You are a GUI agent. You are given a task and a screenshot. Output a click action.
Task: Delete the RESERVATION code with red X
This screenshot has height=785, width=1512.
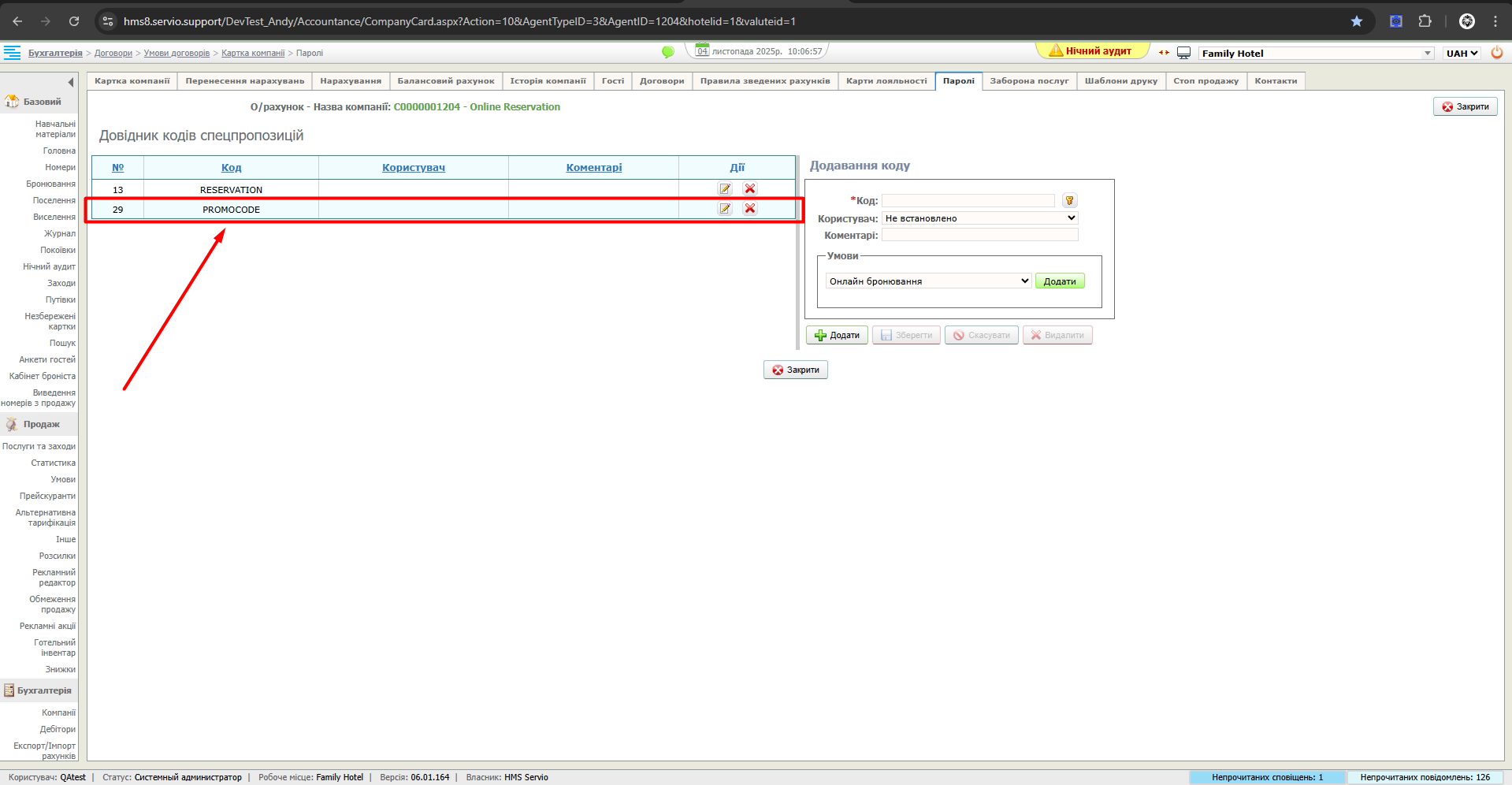coord(750,189)
